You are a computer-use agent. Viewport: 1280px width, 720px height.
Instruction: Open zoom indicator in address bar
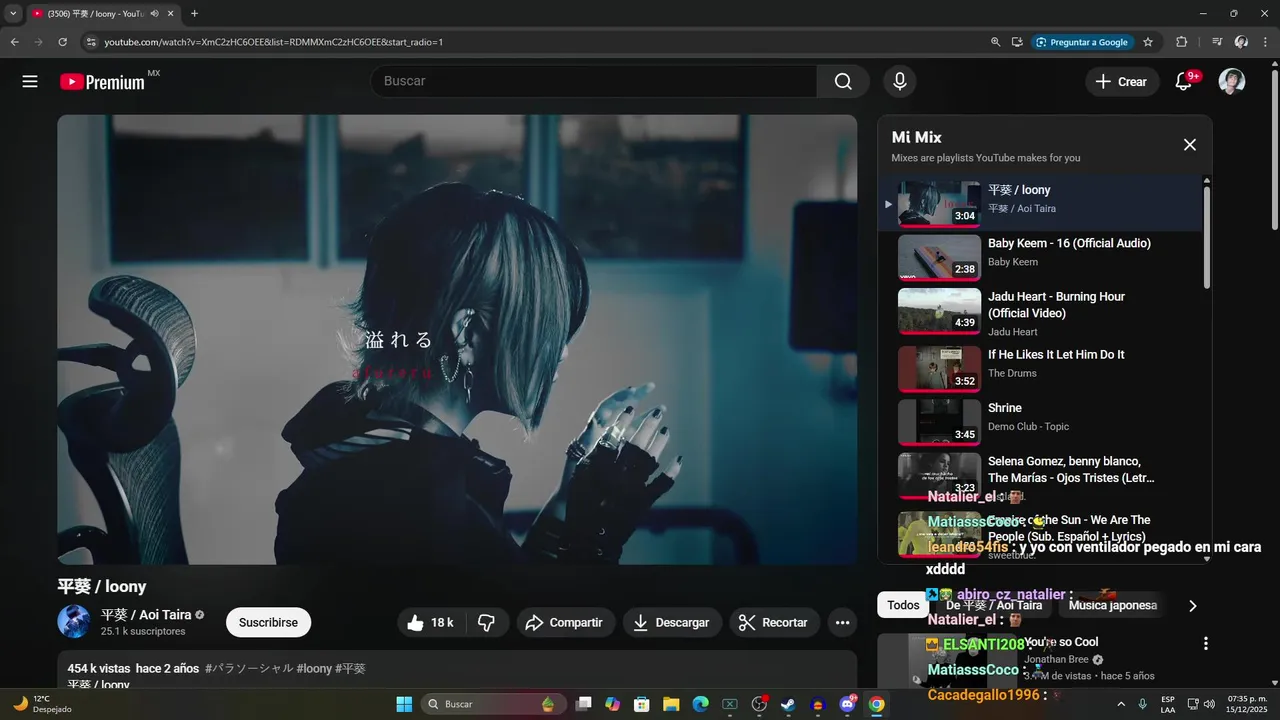[x=995, y=42]
